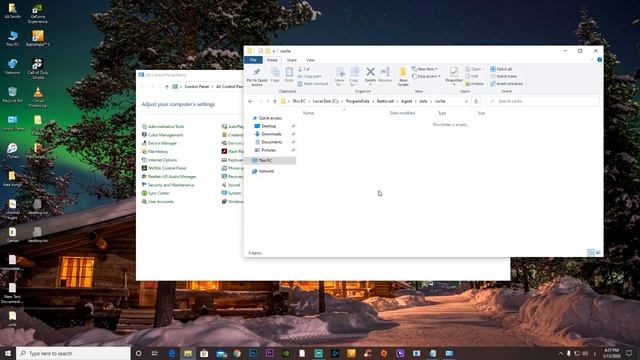Click the Explorer help question mark icon
The height and width of the screenshot is (360, 640).
pyautogui.click(x=600, y=60)
